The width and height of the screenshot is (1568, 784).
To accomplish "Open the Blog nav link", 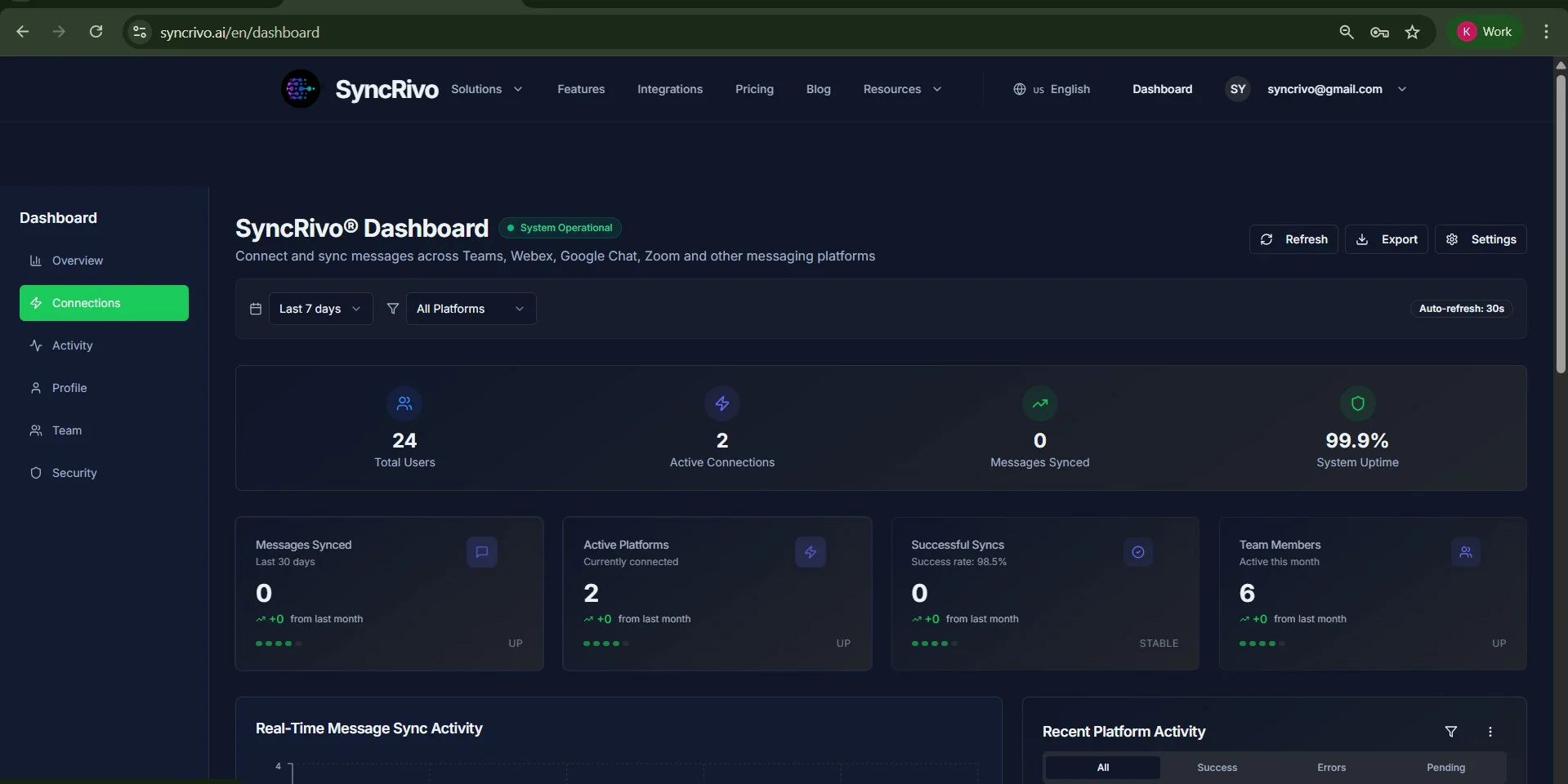I will point(818,89).
